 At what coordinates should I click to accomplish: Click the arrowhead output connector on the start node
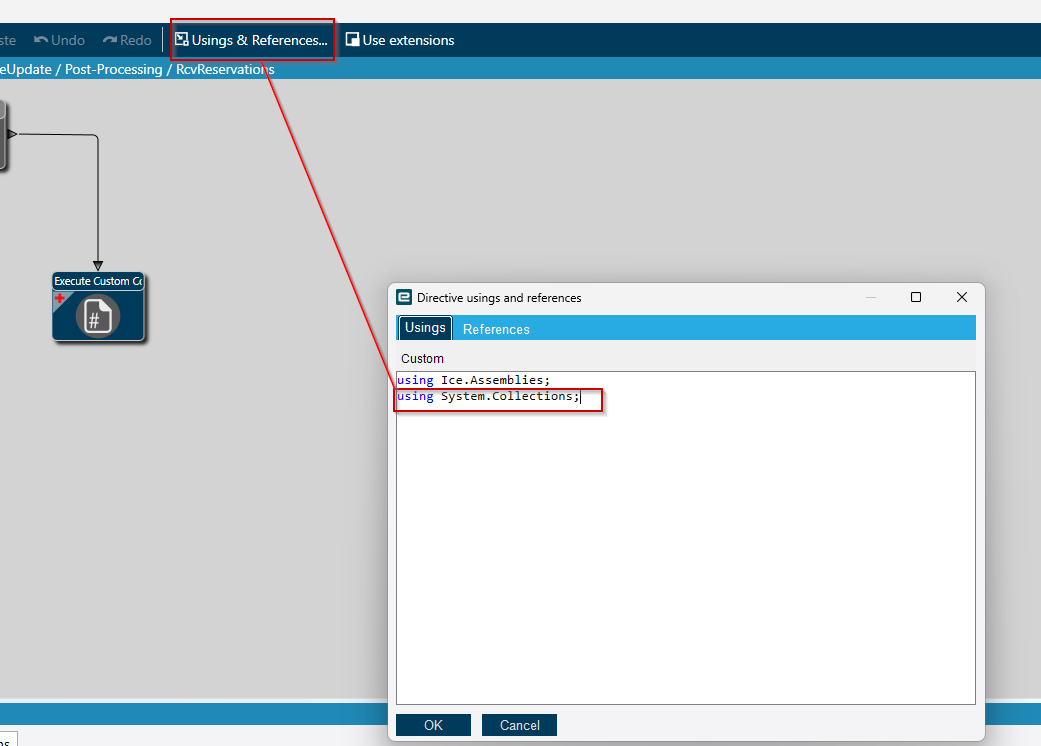pyautogui.click(x=12, y=134)
